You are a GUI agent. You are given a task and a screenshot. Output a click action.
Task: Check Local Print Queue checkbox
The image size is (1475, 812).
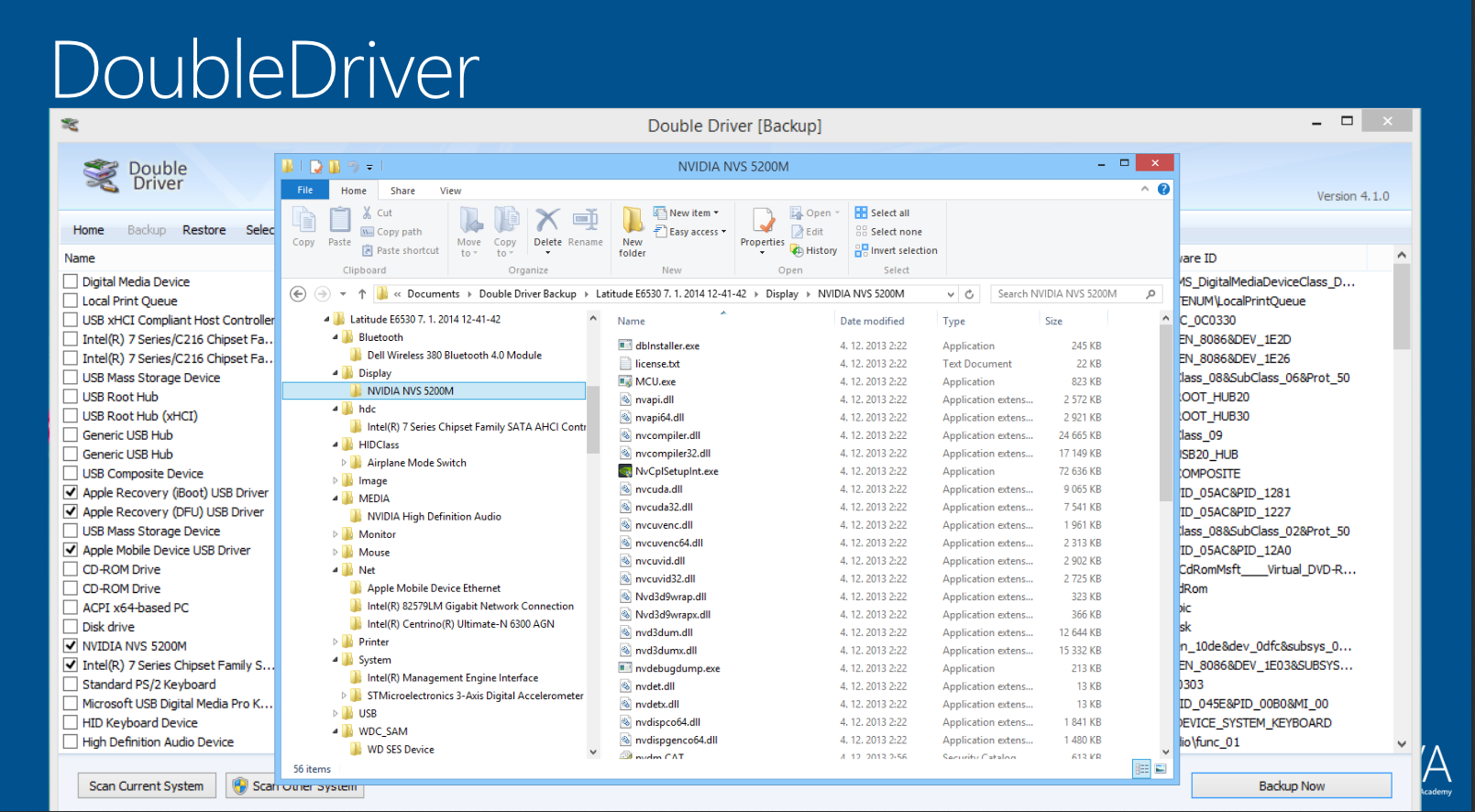pos(71,301)
